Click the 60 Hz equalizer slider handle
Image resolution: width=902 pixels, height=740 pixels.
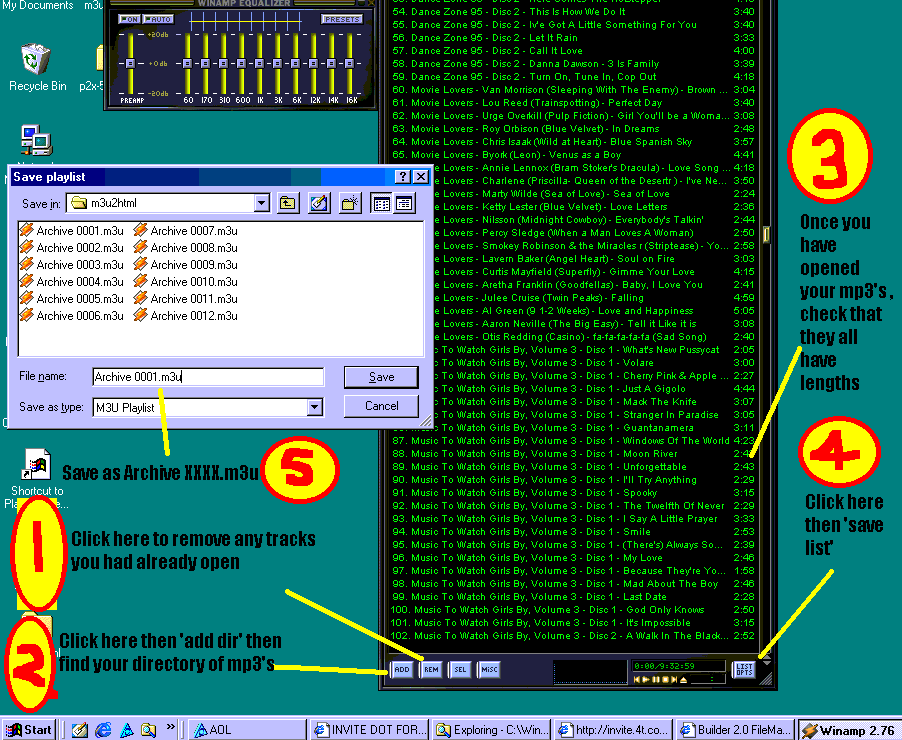[187, 63]
